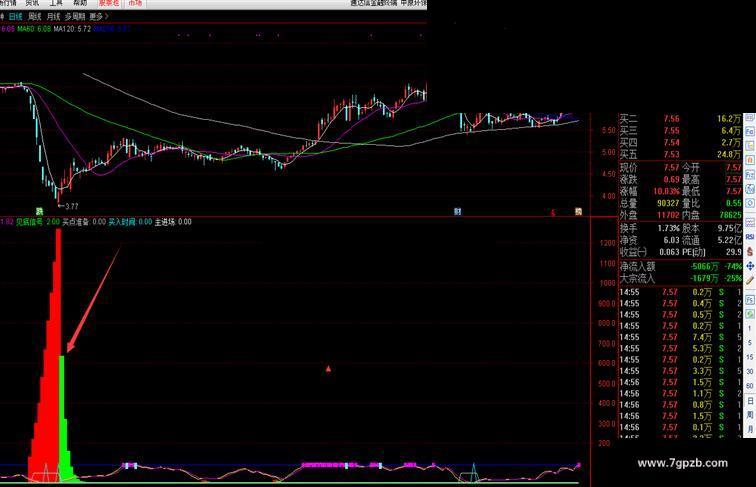This screenshot has width=756, height=487.
Task: Switch to 30-minute period in right toolbar
Action: pyautogui.click(x=750, y=372)
